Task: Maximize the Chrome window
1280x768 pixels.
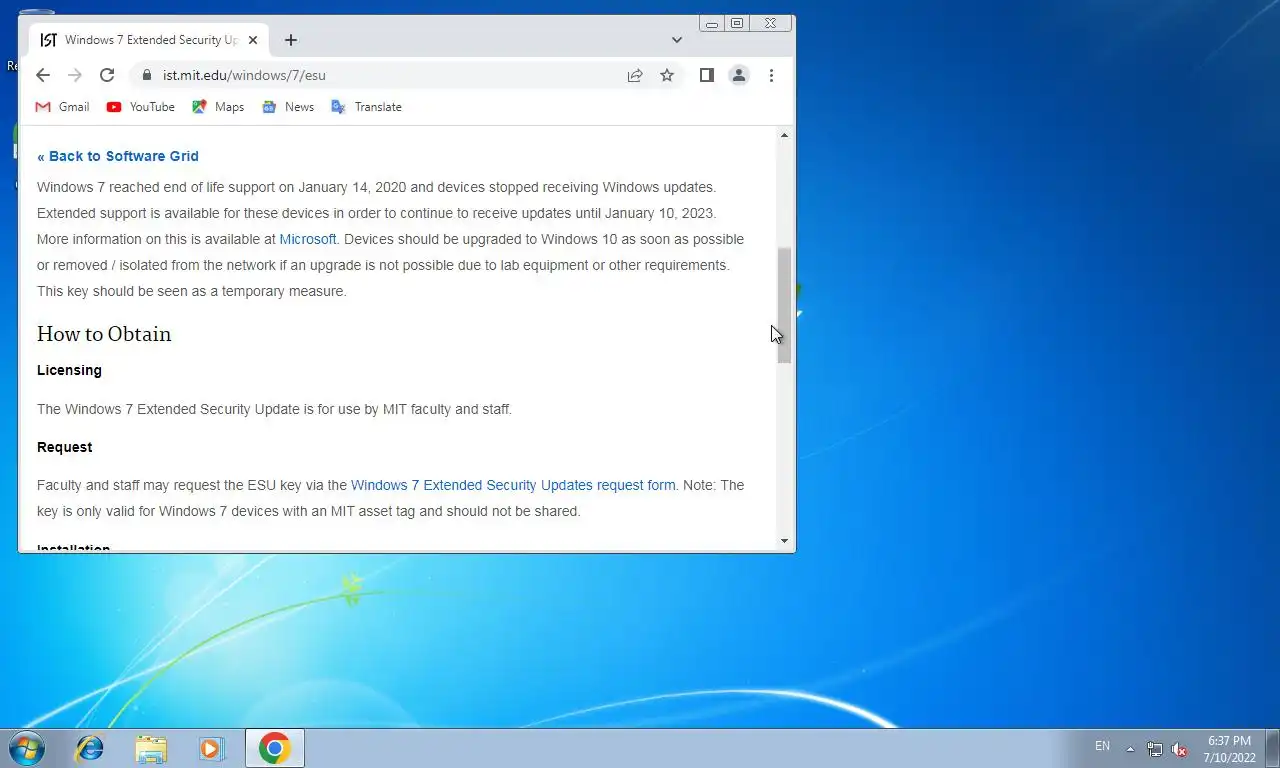Action: [x=737, y=23]
